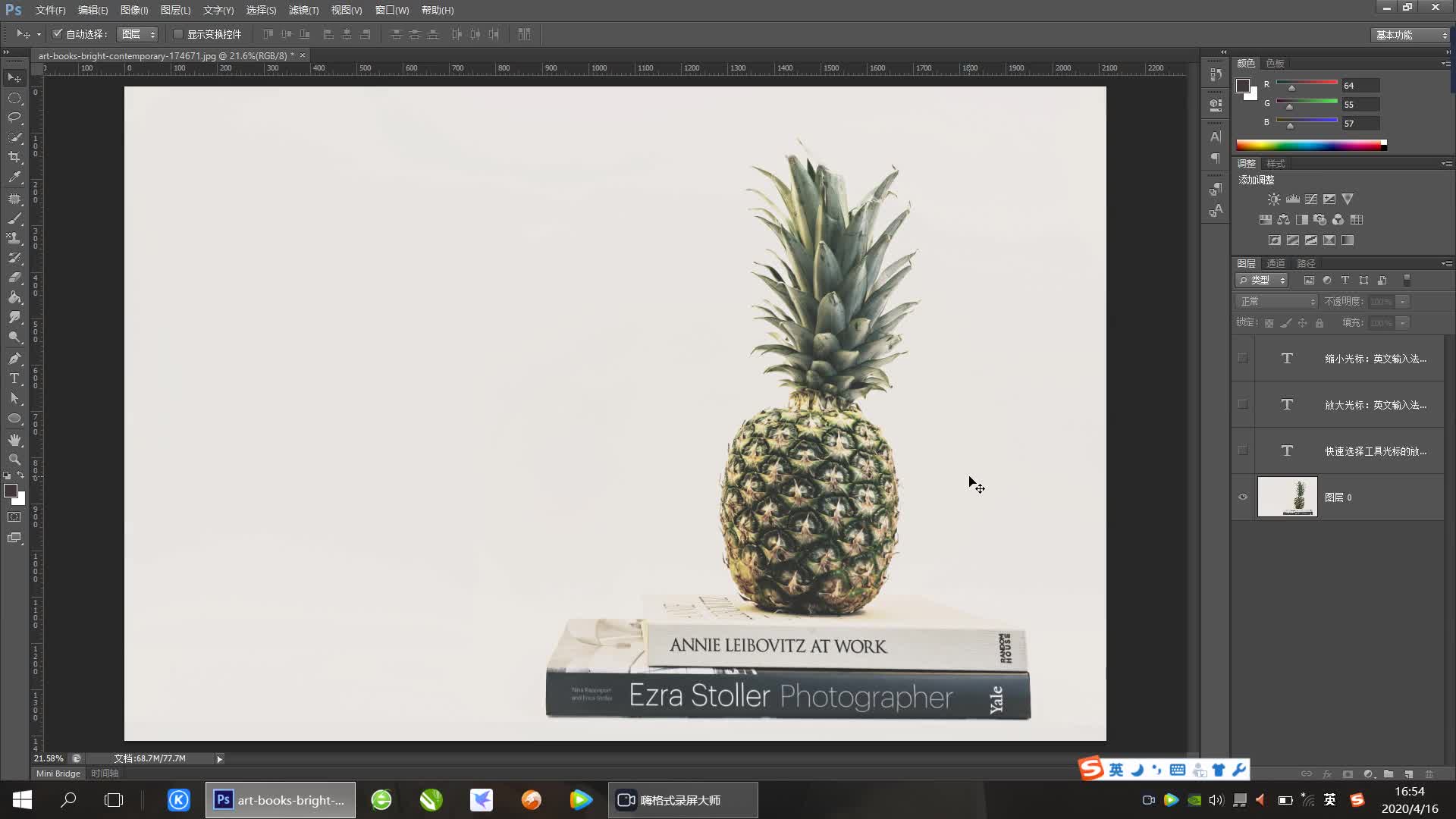Open the Mini Bridge panel
The width and height of the screenshot is (1456, 819).
click(x=58, y=773)
